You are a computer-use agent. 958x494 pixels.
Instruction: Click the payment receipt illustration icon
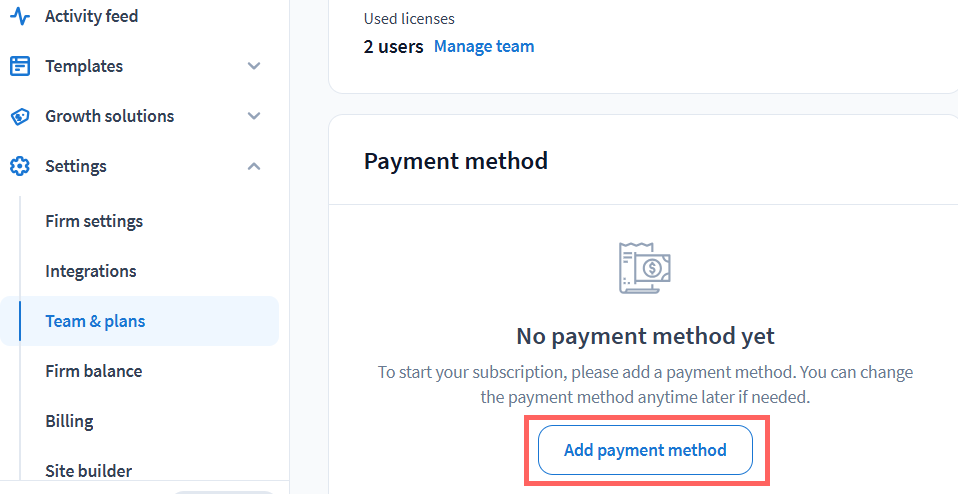point(645,268)
